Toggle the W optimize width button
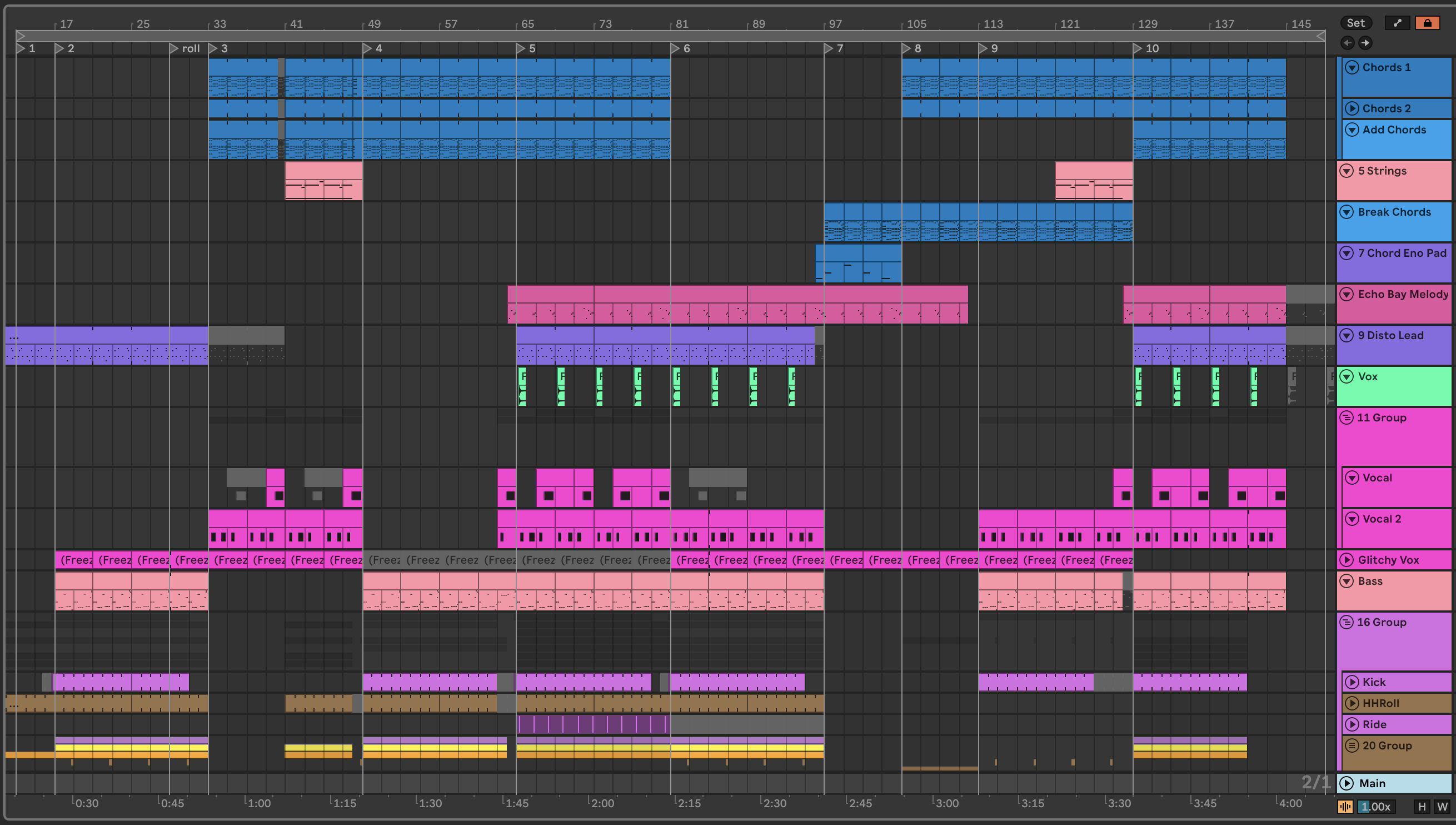Screen dimensions: 1456x825 click(x=1442, y=806)
